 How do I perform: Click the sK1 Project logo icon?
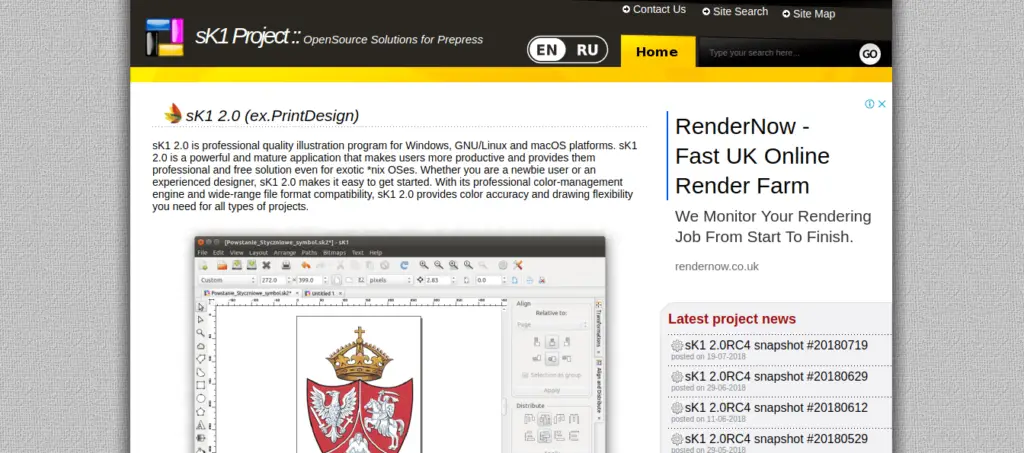point(164,37)
